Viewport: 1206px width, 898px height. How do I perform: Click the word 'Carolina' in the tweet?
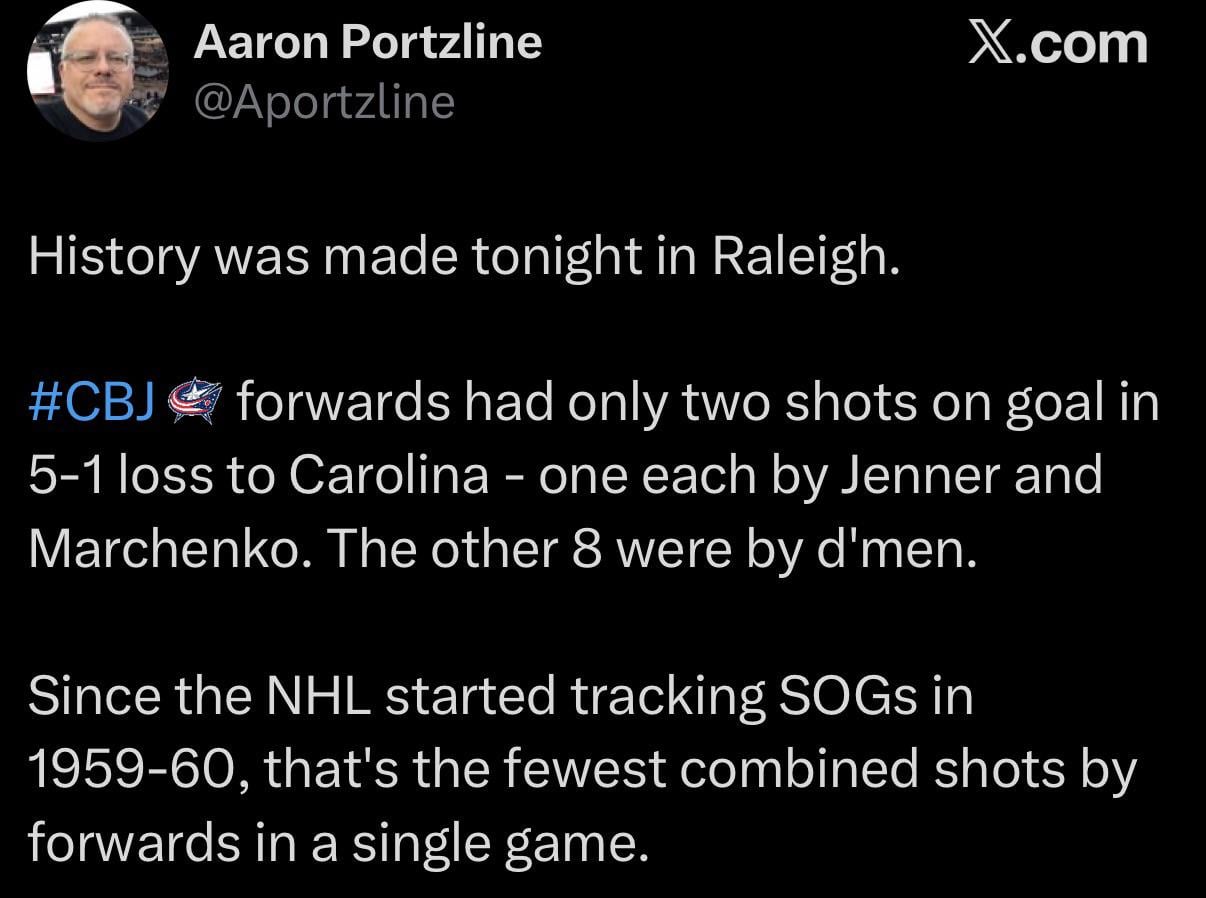point(389,476)
